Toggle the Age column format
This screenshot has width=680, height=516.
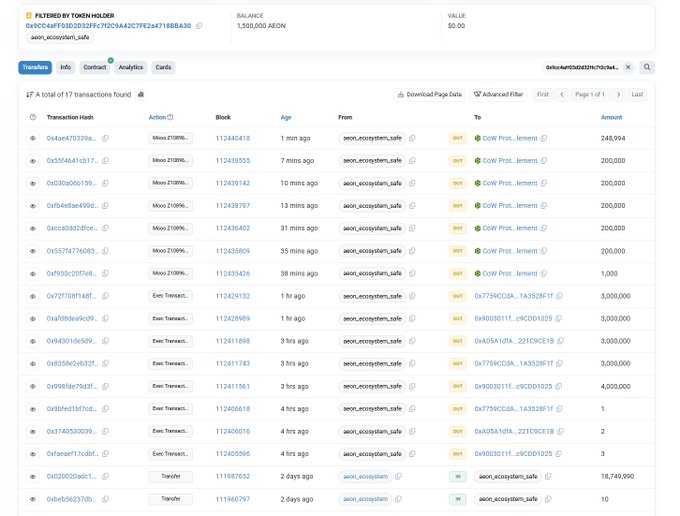pyautogui.click(x=286, y=117)
